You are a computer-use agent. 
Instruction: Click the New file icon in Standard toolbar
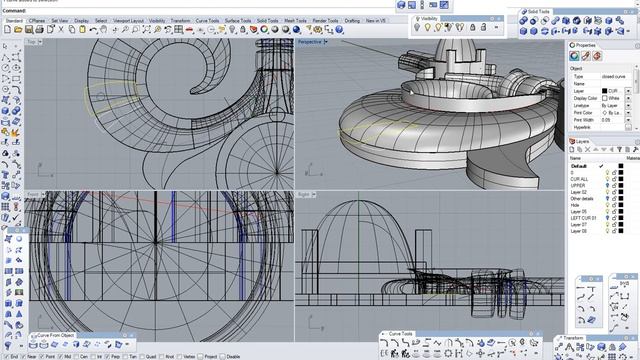point(7,29)
